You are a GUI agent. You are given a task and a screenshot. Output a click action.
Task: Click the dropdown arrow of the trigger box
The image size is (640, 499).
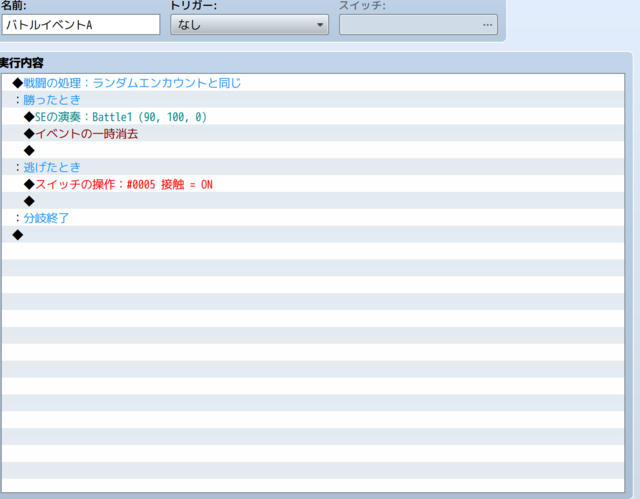[320, 25]
